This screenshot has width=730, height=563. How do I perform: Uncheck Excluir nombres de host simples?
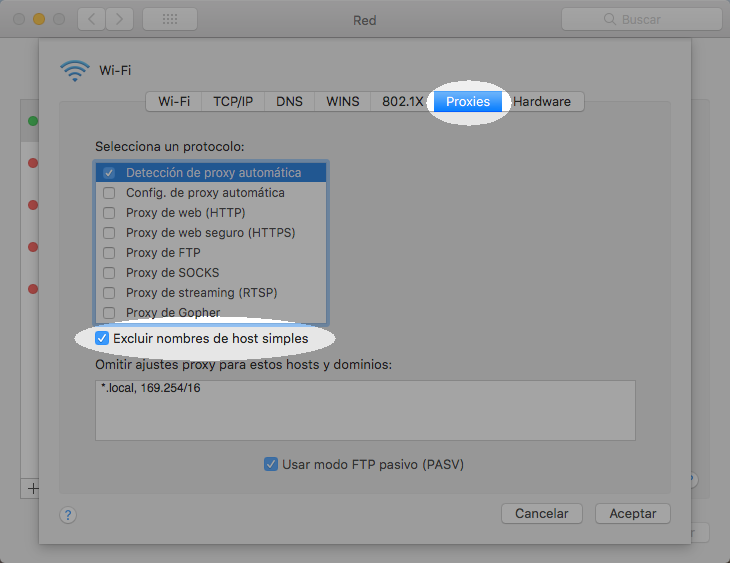pyautogui.click(x=102, y=339)
